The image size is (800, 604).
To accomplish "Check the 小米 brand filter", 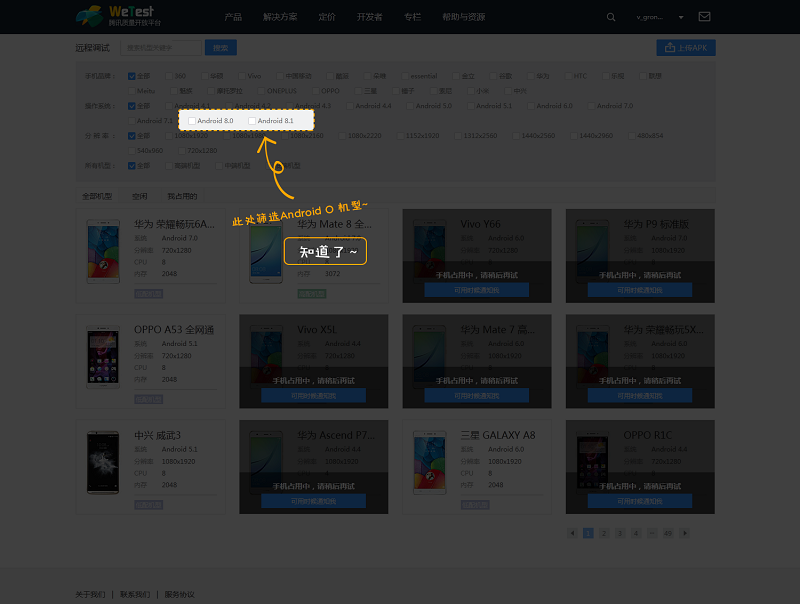I will coord(470,91).
